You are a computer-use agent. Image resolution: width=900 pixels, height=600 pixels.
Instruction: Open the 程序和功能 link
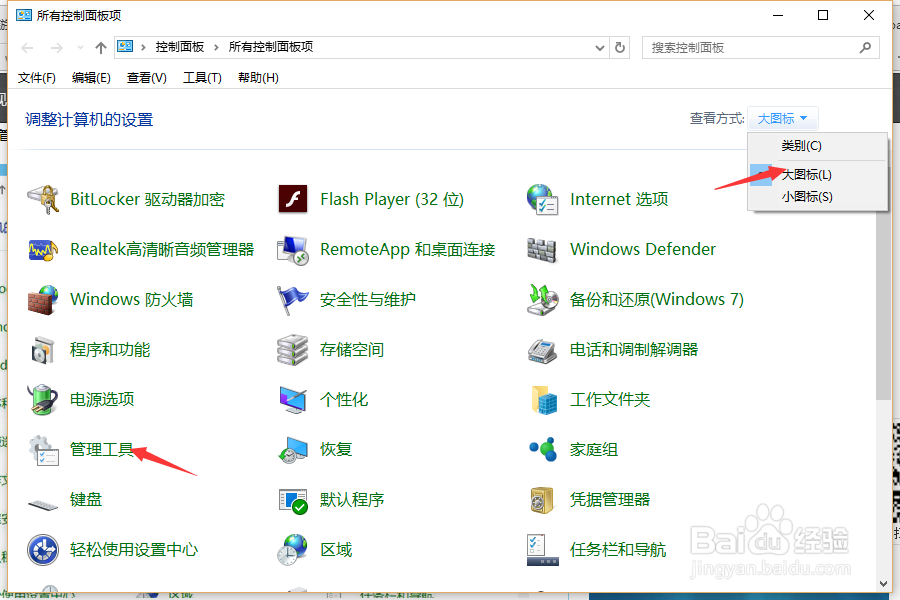(110, 350)
